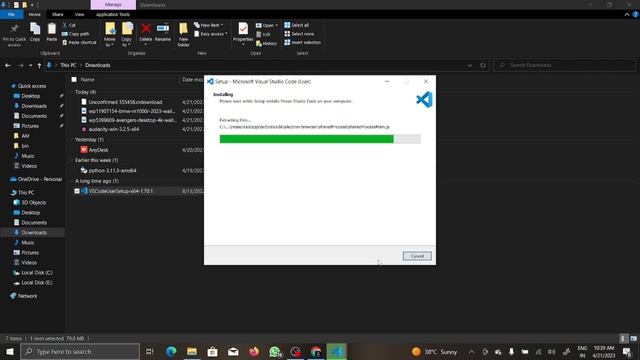Click the Windows Start button
The image size is (640, 360).
(x=10, y=351)
